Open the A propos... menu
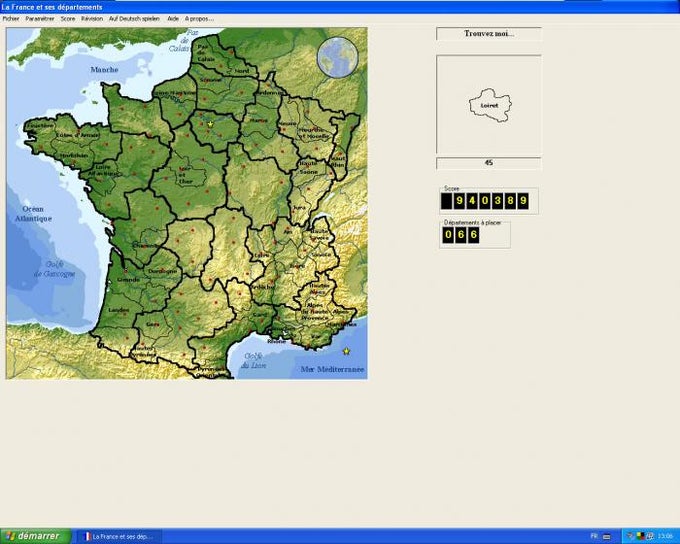The height and width of the screenshot is (544, 680). [199, 19]
